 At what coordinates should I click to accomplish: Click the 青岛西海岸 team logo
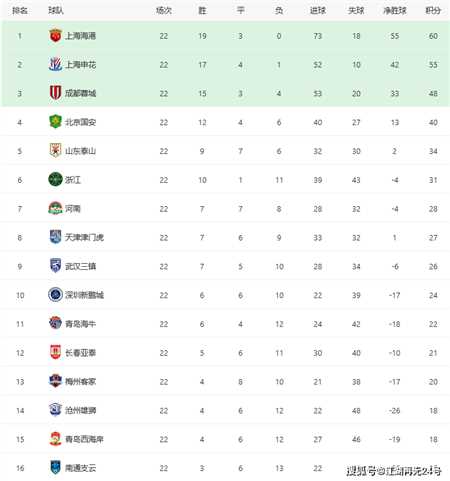pos(55,439)
